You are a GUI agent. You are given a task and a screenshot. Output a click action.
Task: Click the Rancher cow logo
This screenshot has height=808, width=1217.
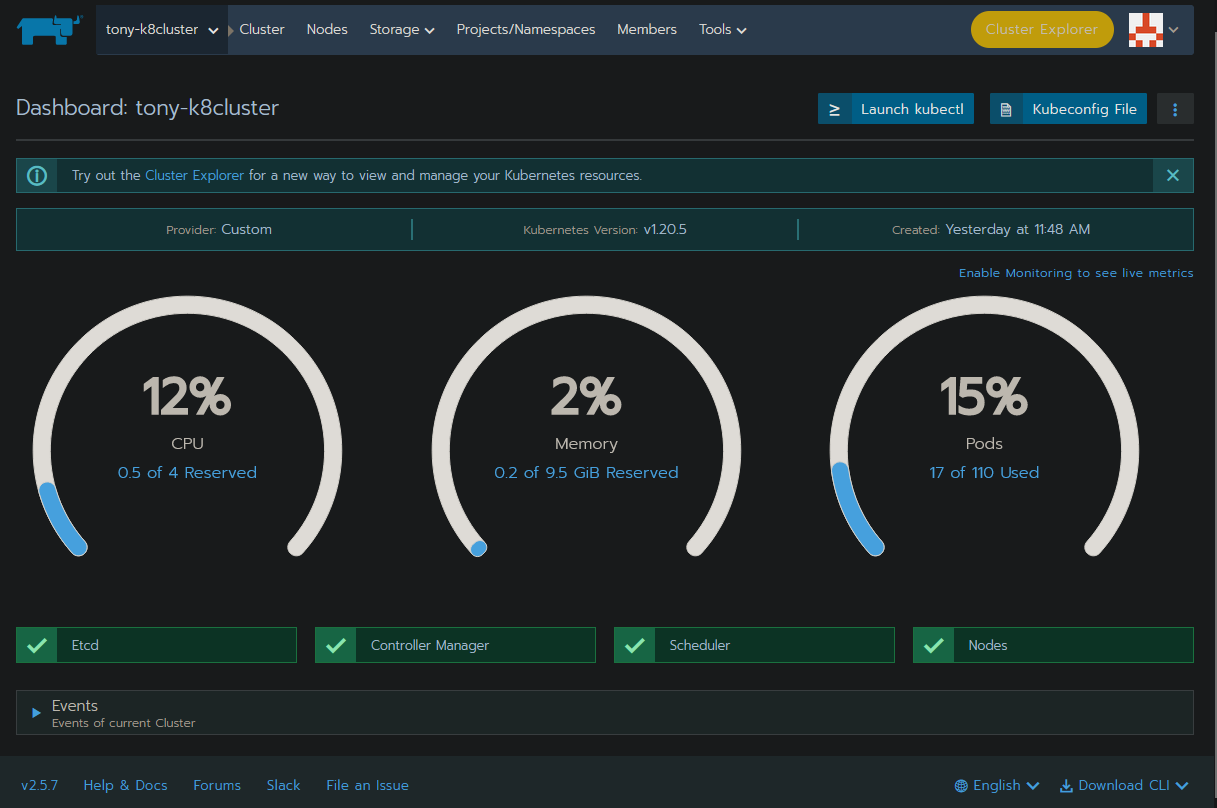click(x=48, y=29)
